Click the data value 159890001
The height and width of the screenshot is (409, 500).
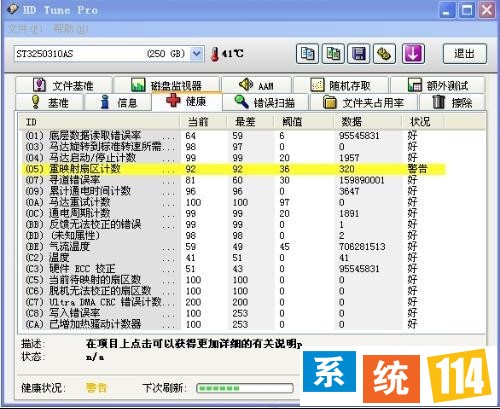point(362,180)
